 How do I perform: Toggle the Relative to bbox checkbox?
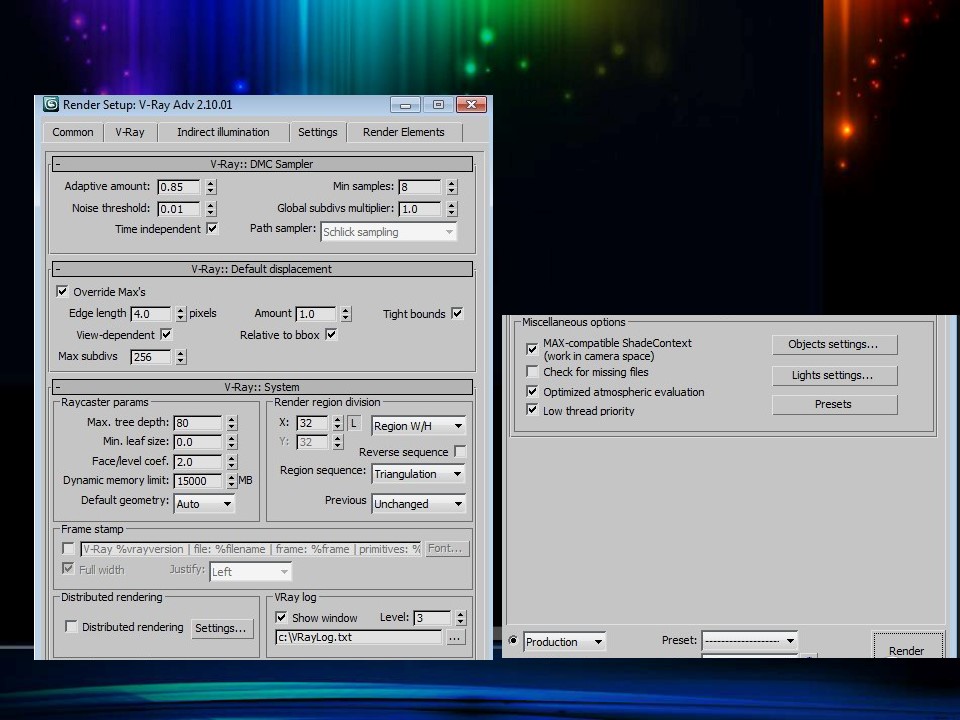pos(331,334)
